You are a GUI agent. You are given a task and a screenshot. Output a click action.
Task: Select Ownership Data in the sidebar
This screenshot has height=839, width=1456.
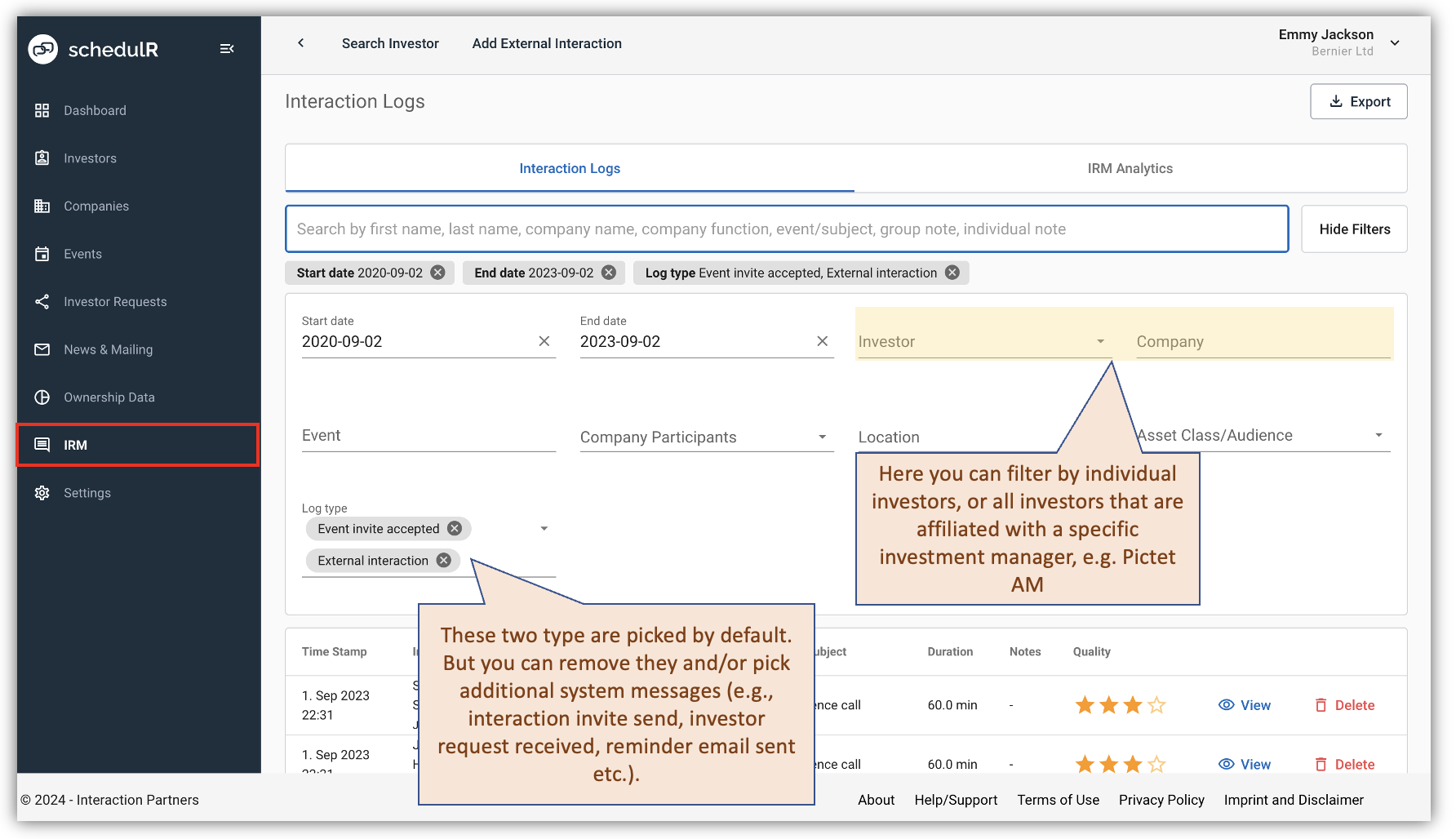coord(109,397)
